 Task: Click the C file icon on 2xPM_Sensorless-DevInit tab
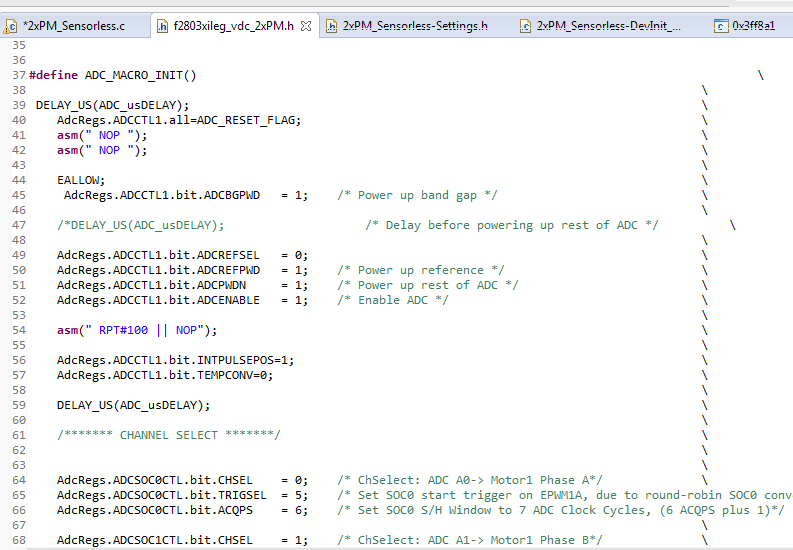(x=525, y=26)
